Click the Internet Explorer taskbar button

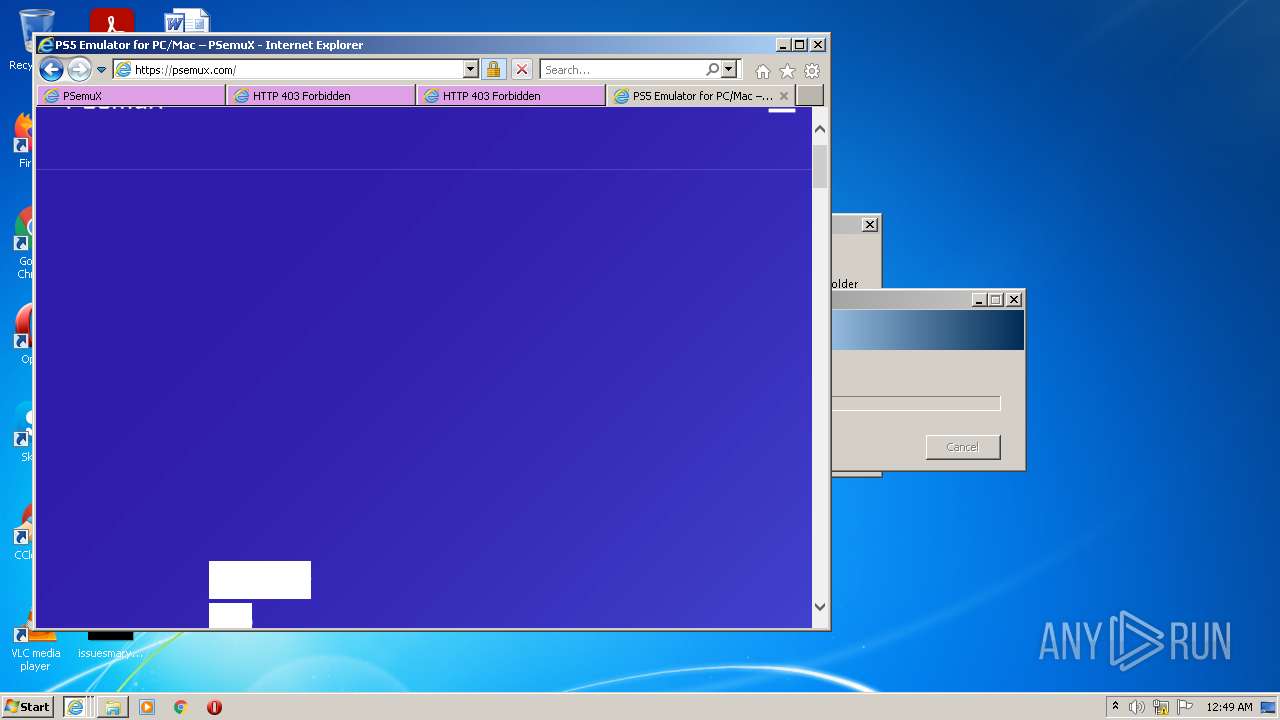[x=75, y=707]
